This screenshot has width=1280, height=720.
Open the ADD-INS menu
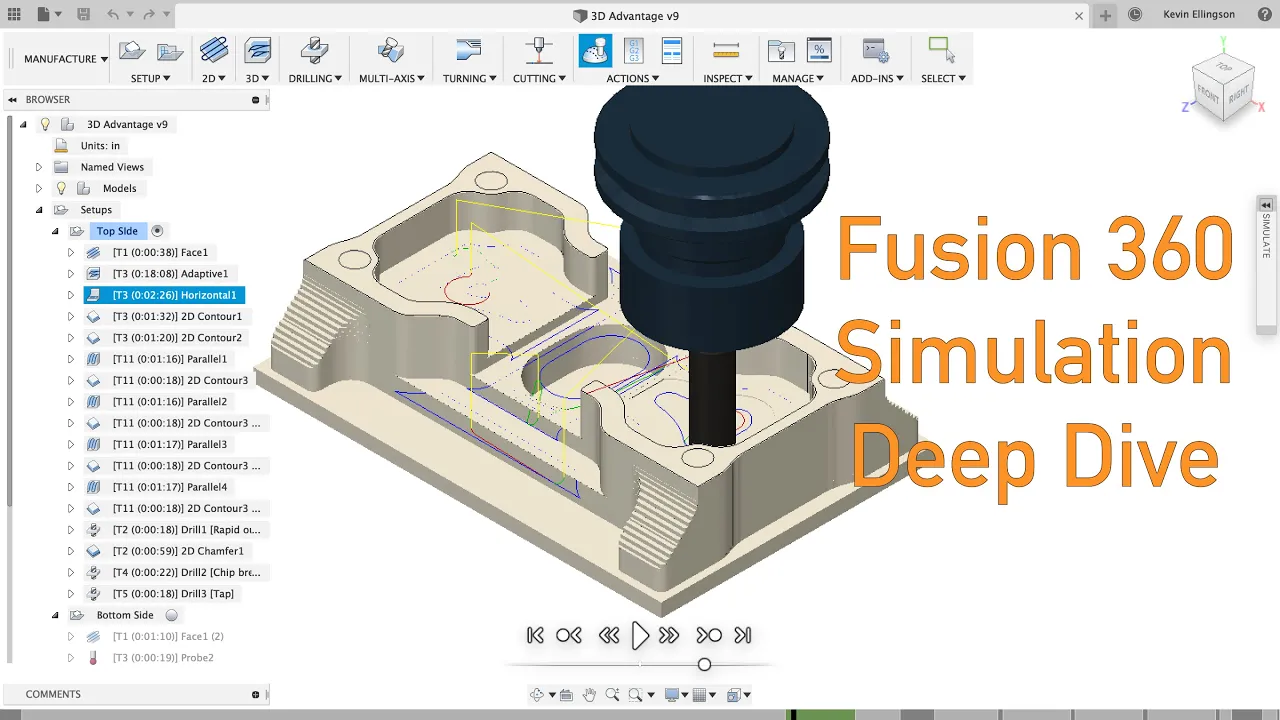[877, 78]
